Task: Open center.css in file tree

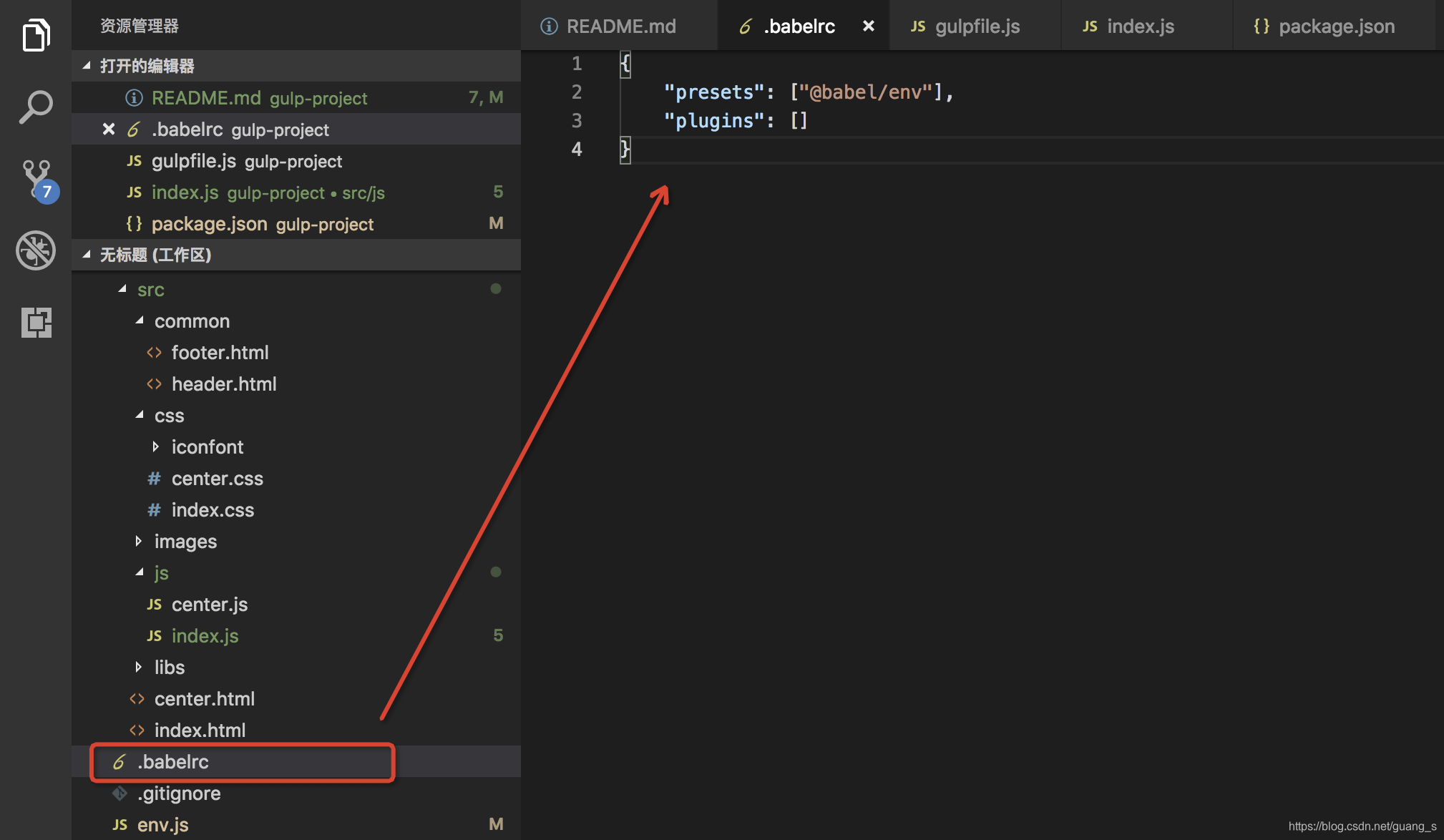Action: [x=296, y=479]
